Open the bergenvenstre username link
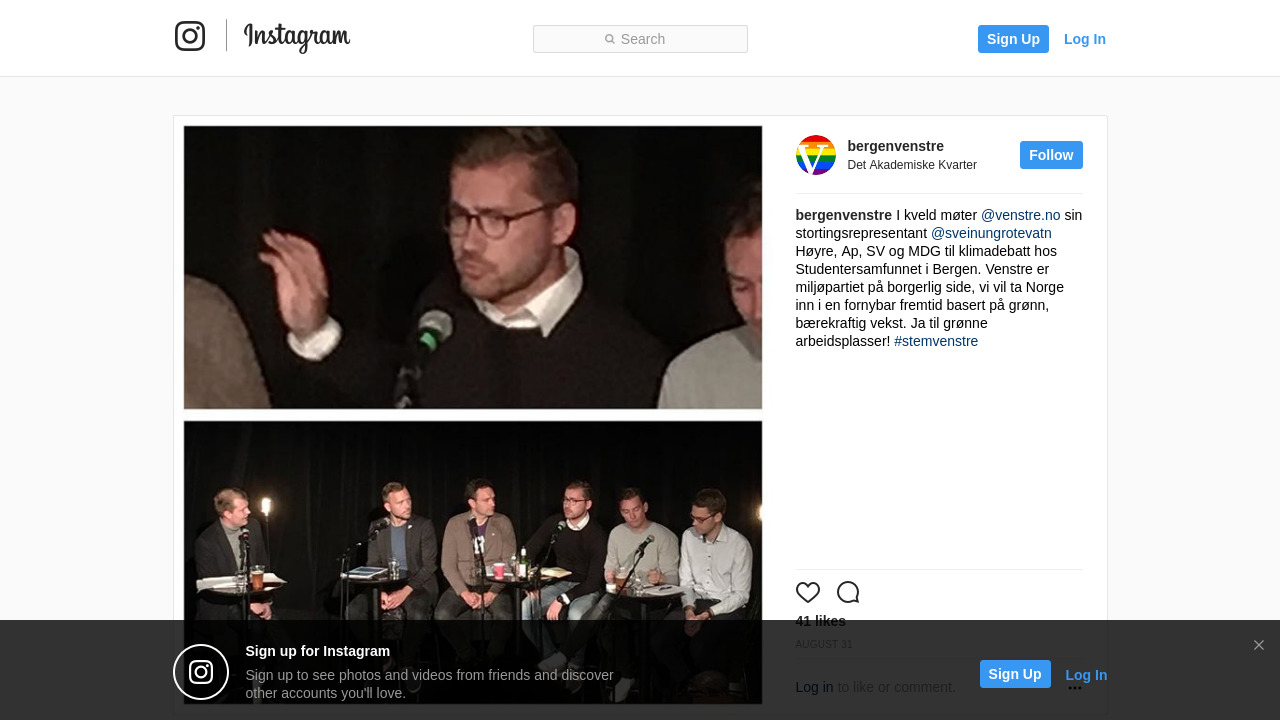This screenshot has height=720, width=1280. [x=896, y=146]
